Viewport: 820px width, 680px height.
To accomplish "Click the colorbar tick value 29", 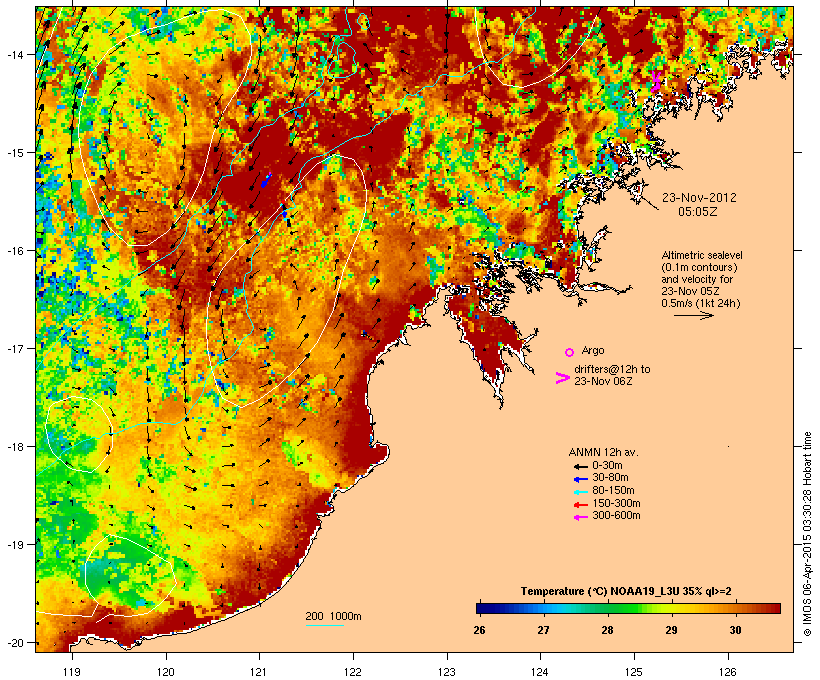I will click(x=671, y=630).
